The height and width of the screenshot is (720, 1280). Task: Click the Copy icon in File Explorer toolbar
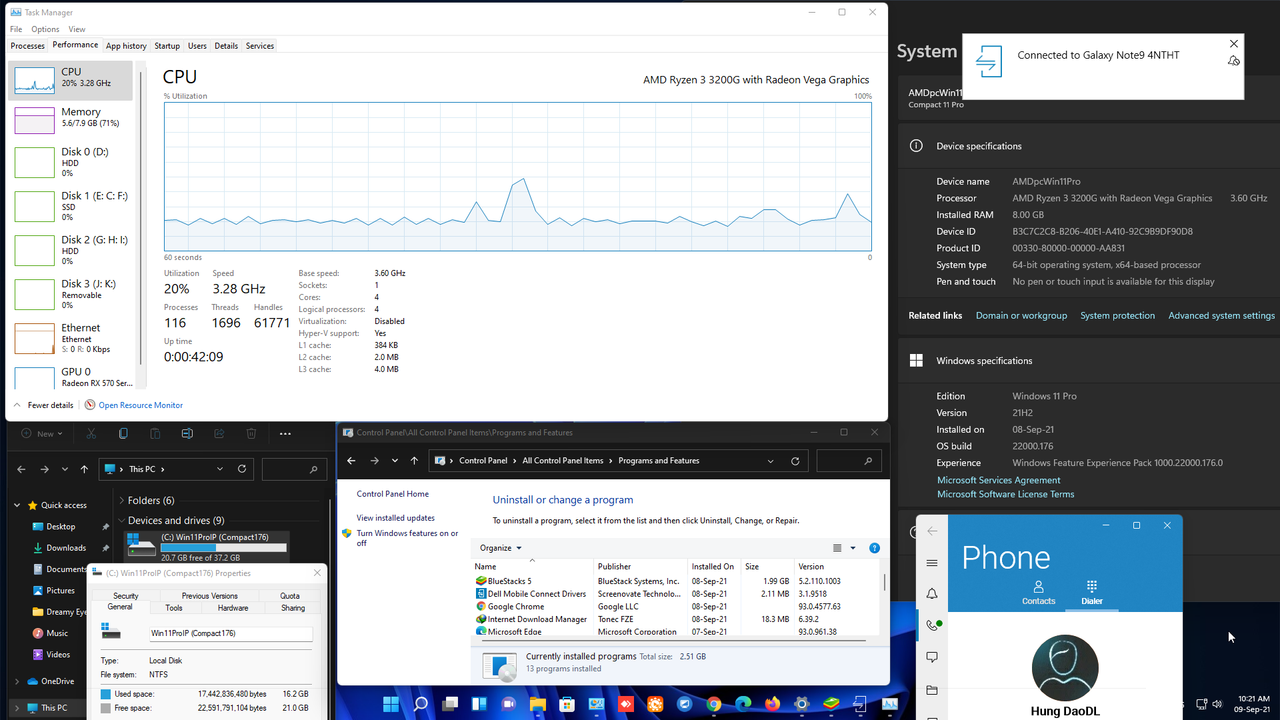(x=123, y=434)
